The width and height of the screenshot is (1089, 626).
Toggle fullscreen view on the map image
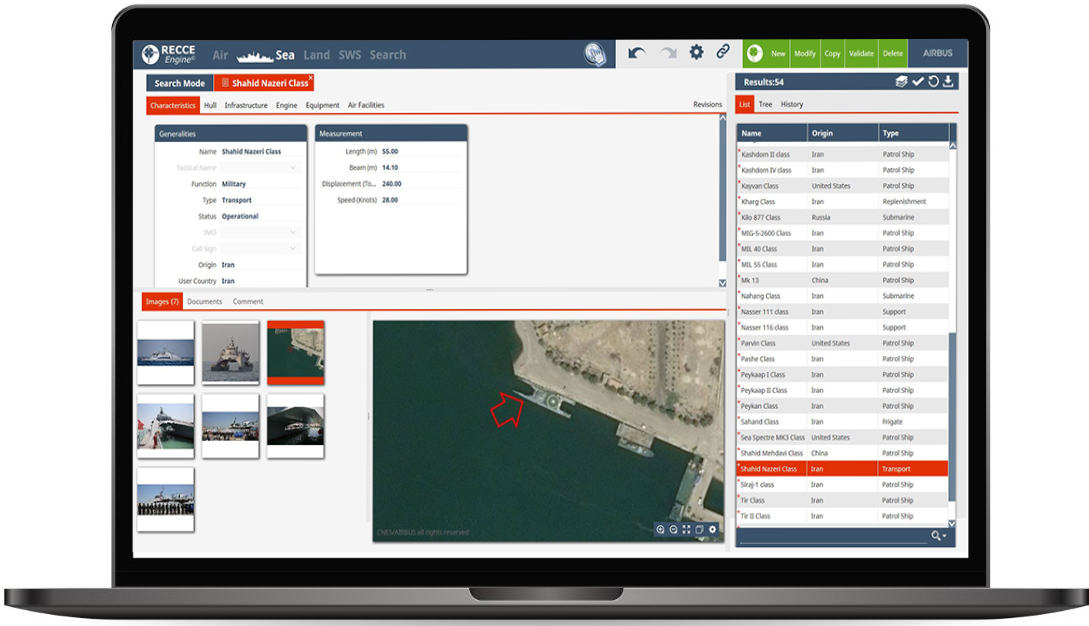pos(686,530)
